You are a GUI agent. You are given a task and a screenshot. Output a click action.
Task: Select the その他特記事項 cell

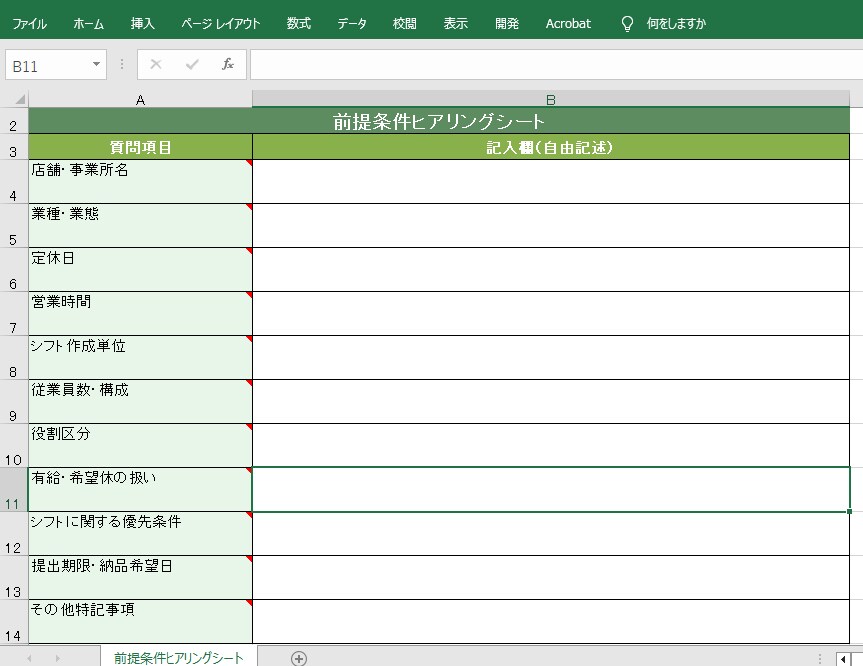(x=140, y=622)
